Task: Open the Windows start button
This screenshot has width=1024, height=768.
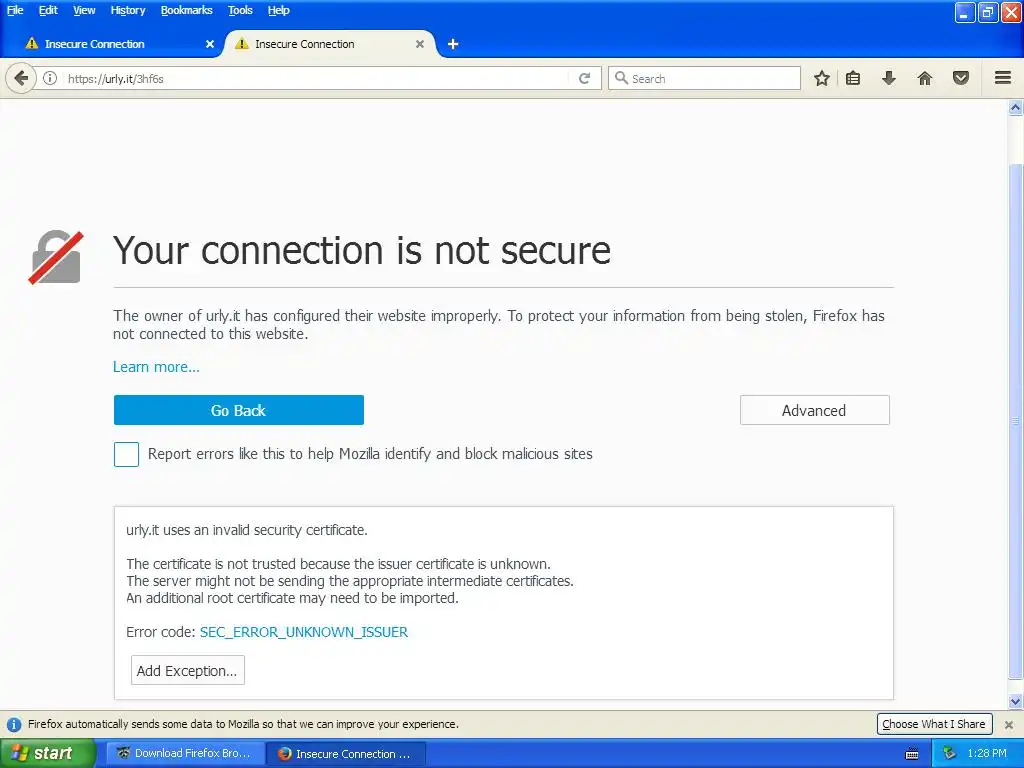Action: click(x=47, y=754)
